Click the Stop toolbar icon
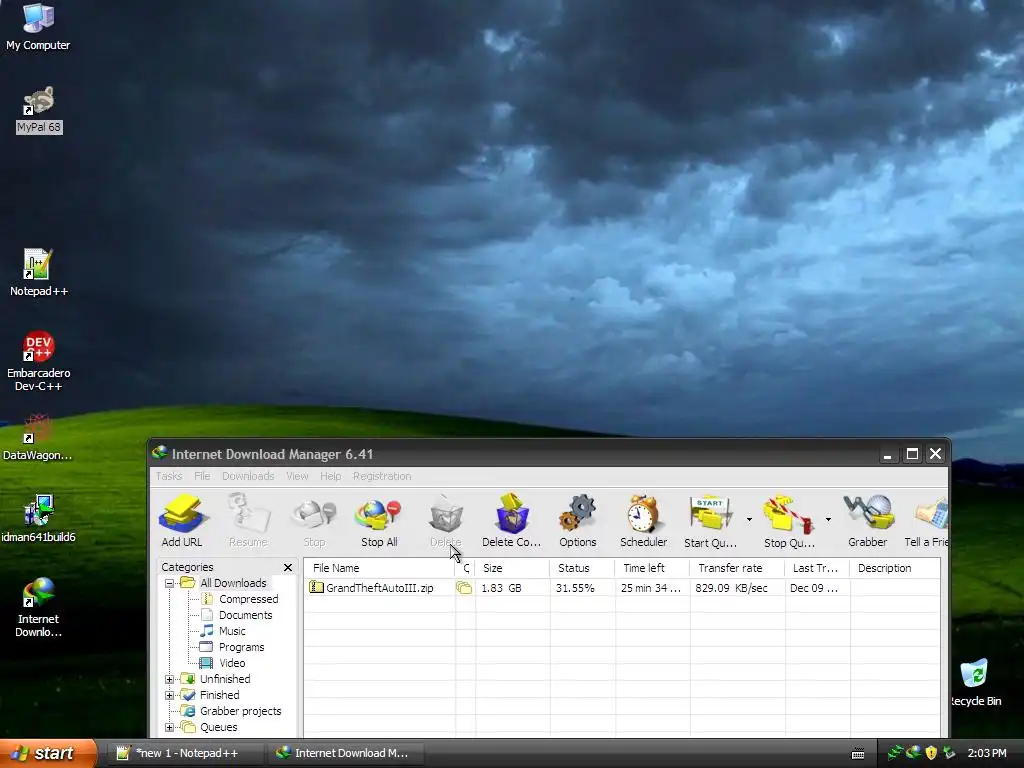Viewport: 1024px width, 768px height. click(314, 520)
